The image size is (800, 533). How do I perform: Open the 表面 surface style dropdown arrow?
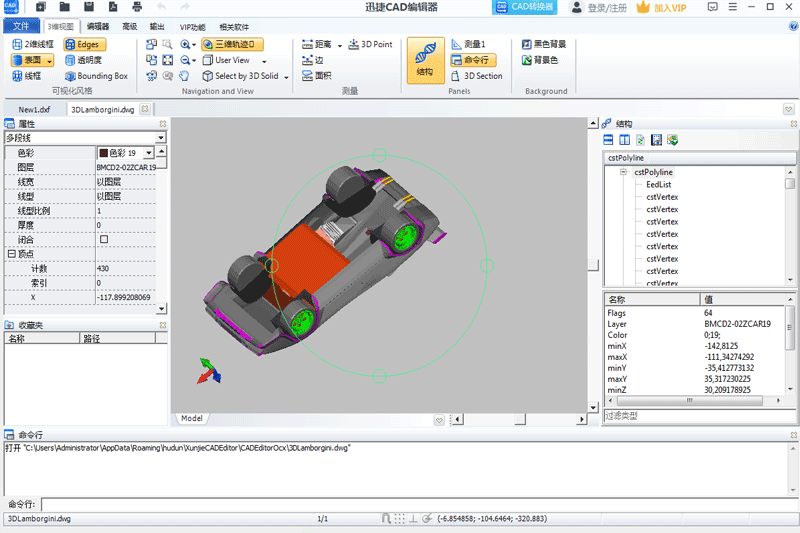(49, 61)
